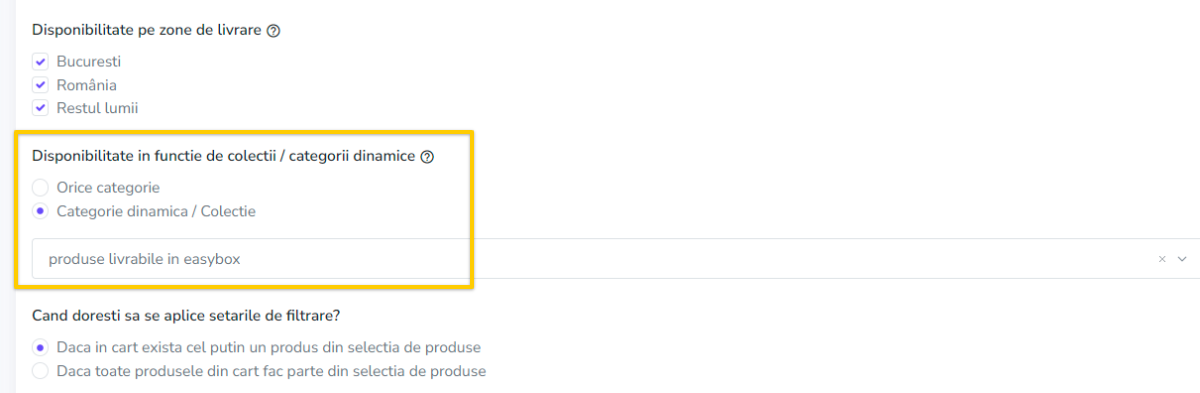The height and width of the screenshot is (393, 1200).
Task: Click the Orice categorie label
Action: click(108, 187)
